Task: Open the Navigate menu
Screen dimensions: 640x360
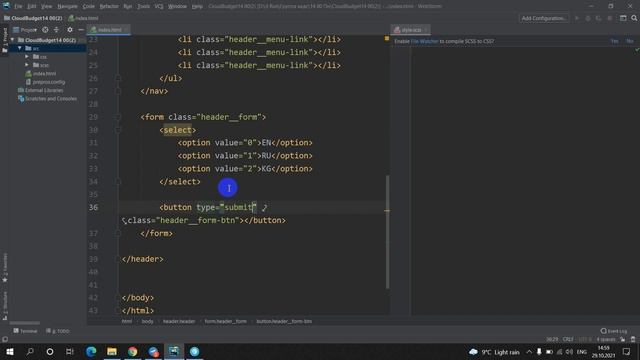Action: (x=67, y=6)
